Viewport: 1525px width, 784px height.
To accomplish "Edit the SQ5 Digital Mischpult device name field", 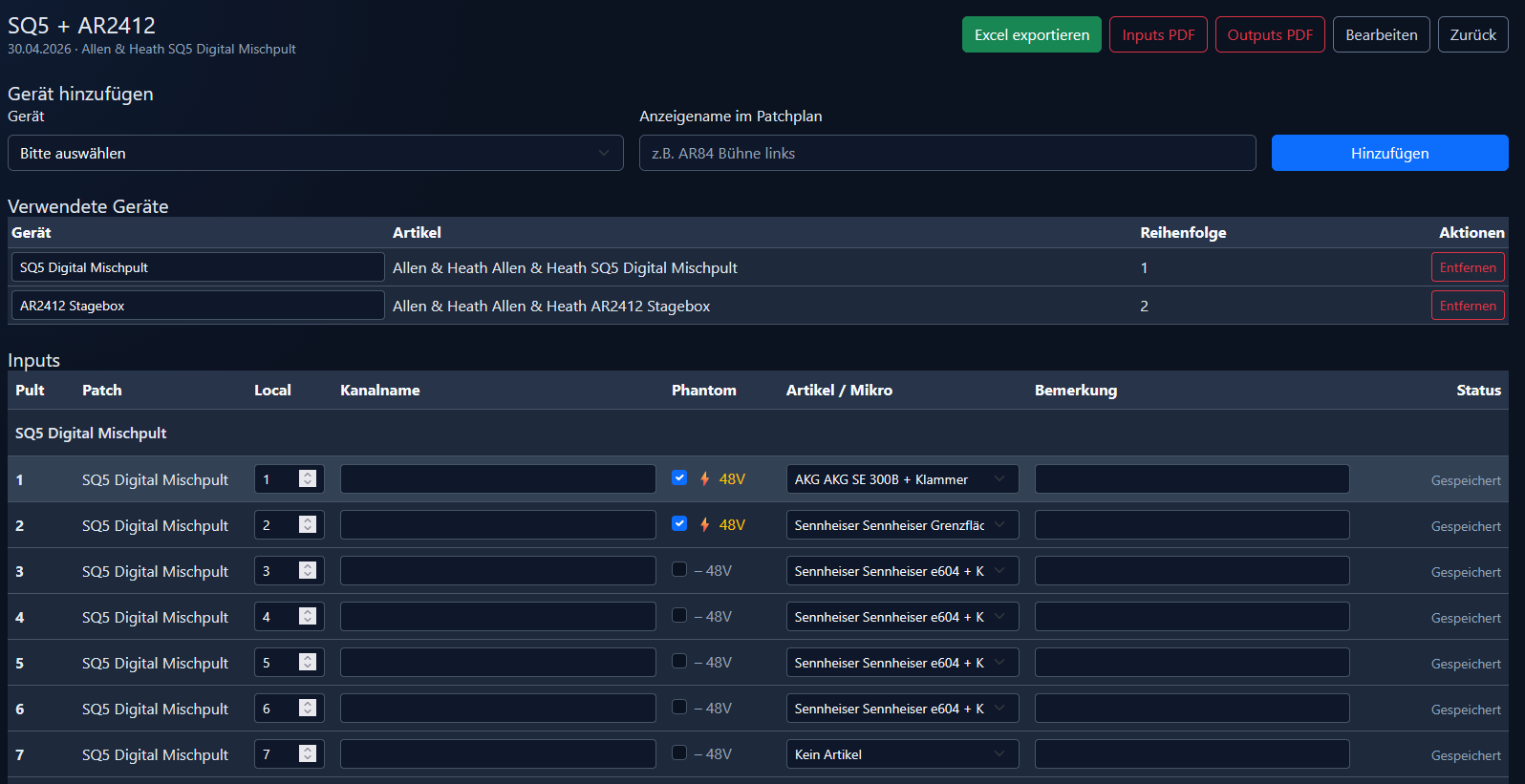I will [198, 267].
